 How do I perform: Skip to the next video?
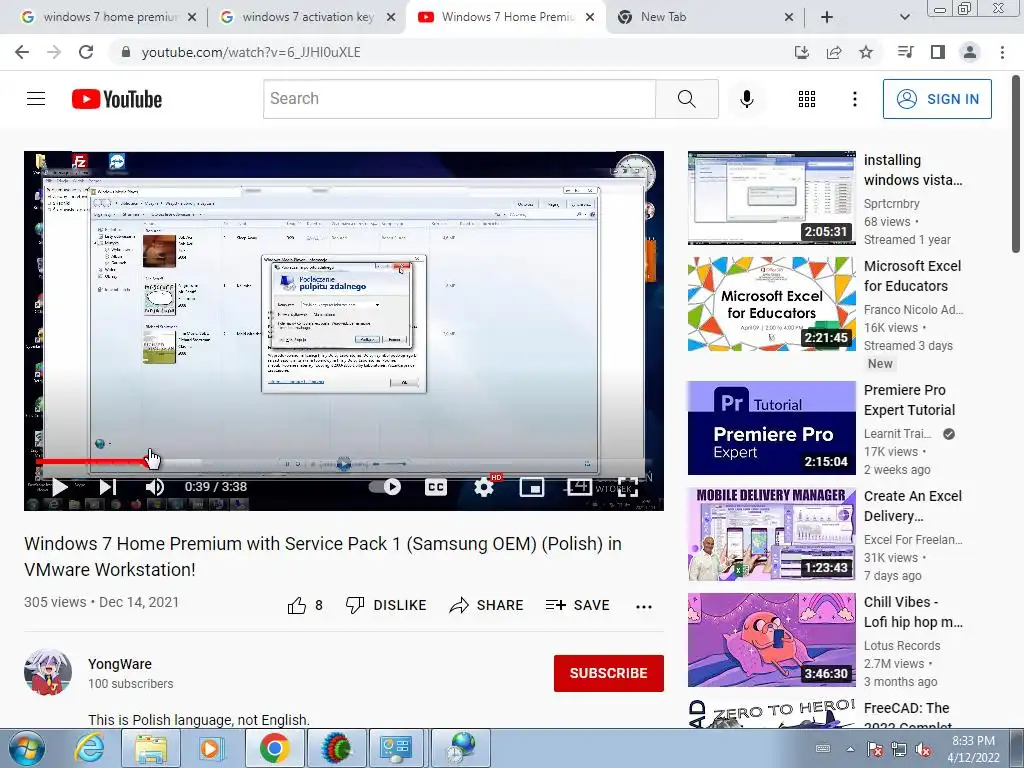[108, 487]
